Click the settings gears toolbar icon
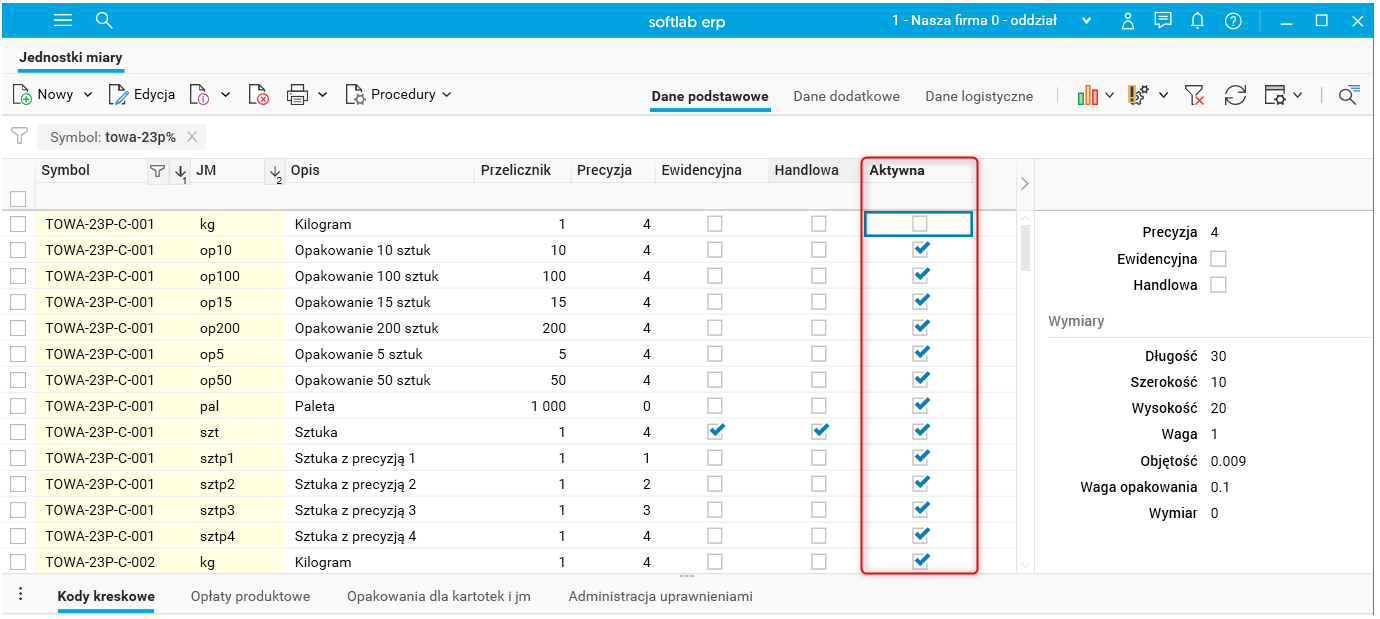 tap(1138, 95)
